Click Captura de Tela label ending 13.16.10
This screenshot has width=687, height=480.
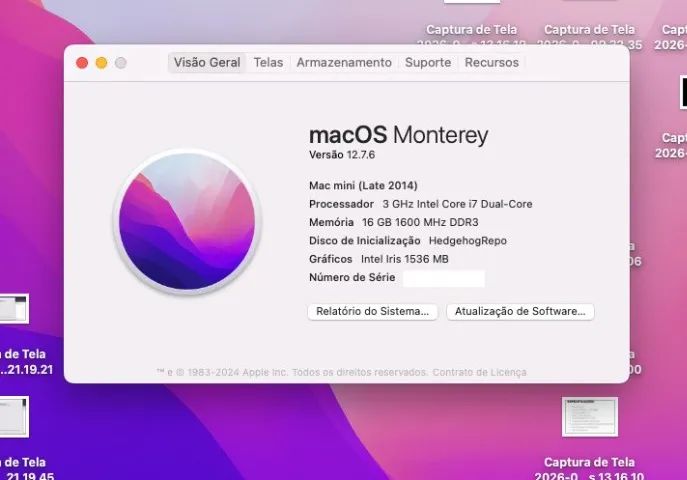[589, 469]
